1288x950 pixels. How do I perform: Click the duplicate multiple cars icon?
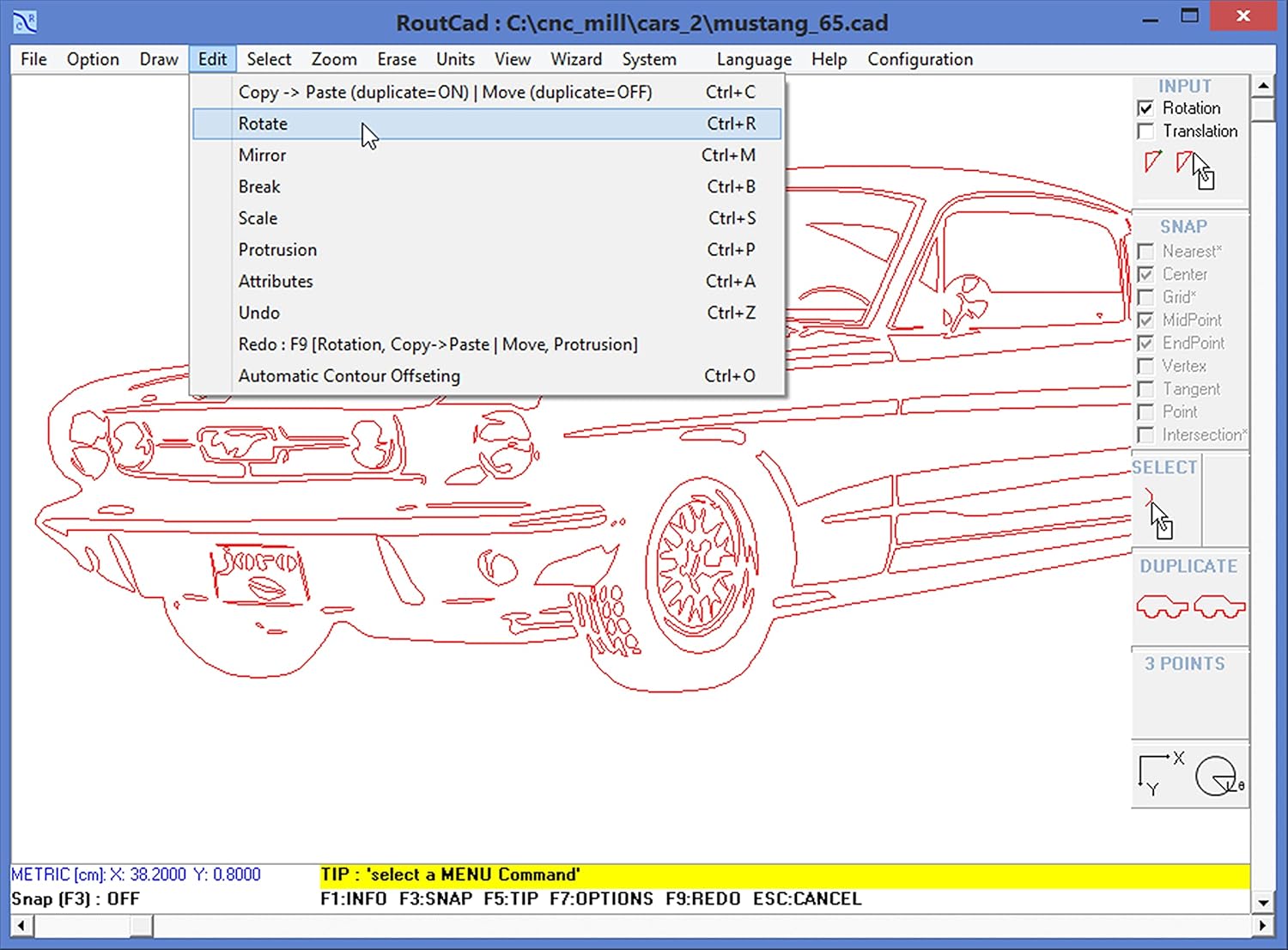coord(1219,605)
